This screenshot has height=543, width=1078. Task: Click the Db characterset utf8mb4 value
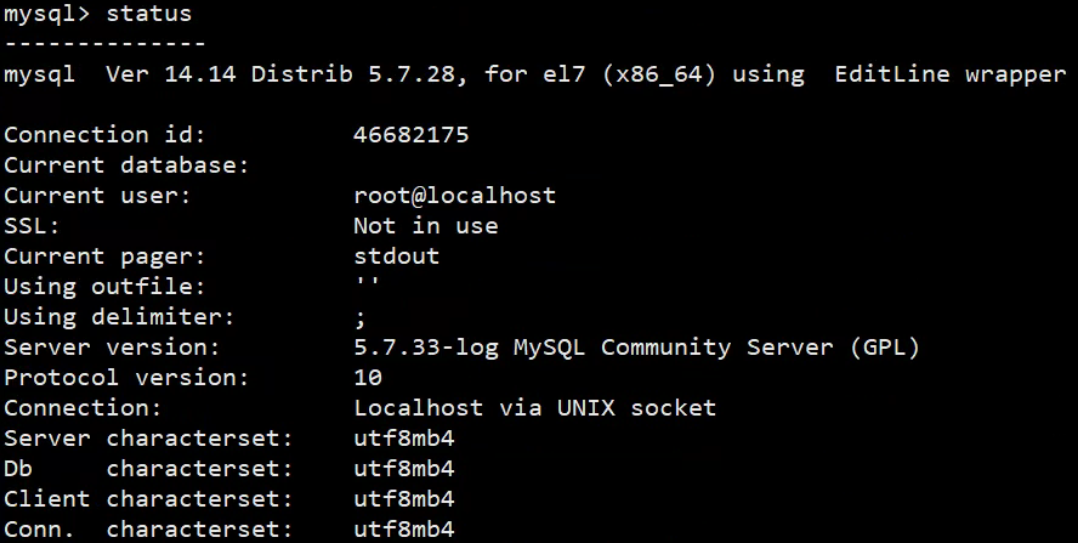[404, 468]
